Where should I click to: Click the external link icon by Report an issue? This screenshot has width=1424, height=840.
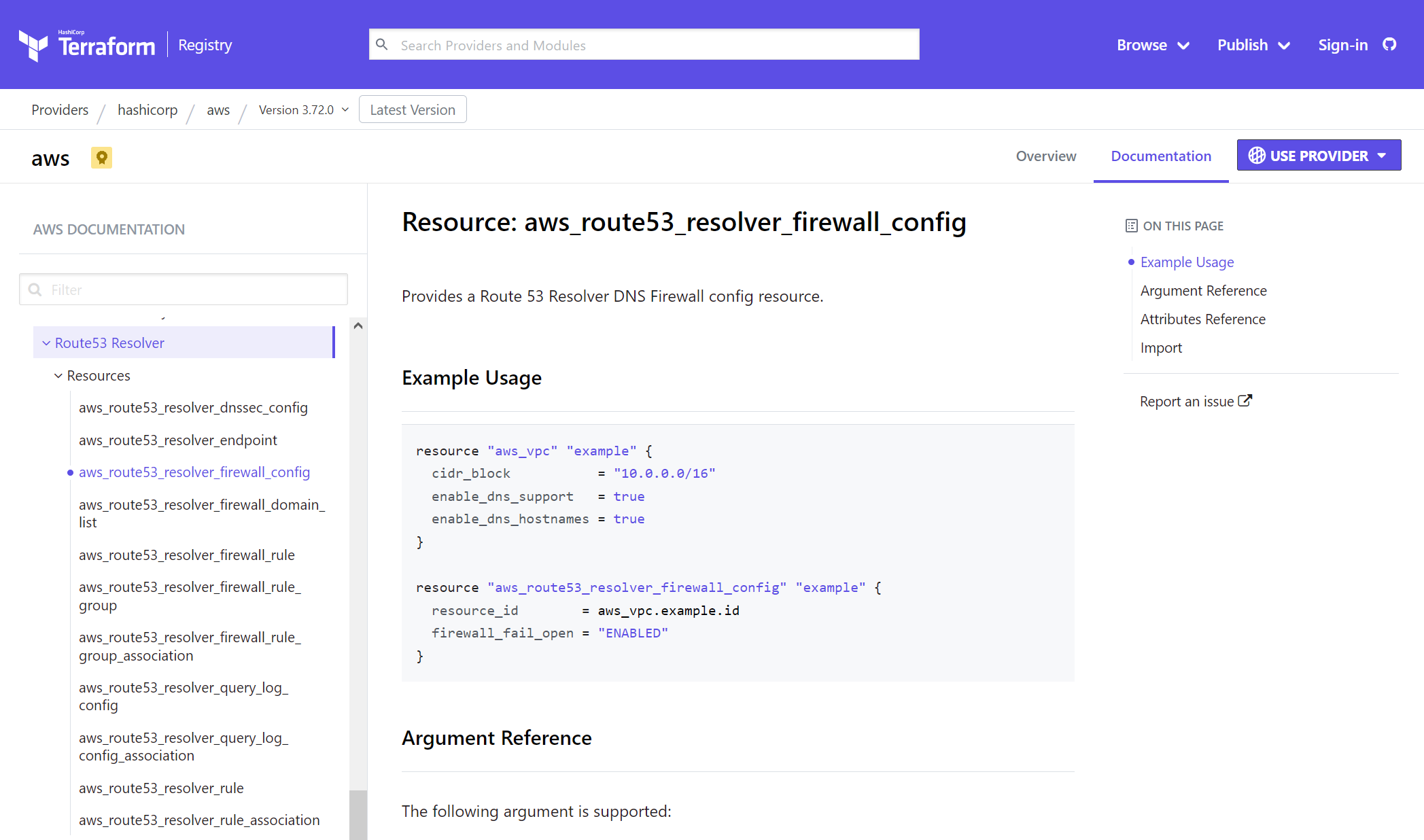(x=1245, y=401)
